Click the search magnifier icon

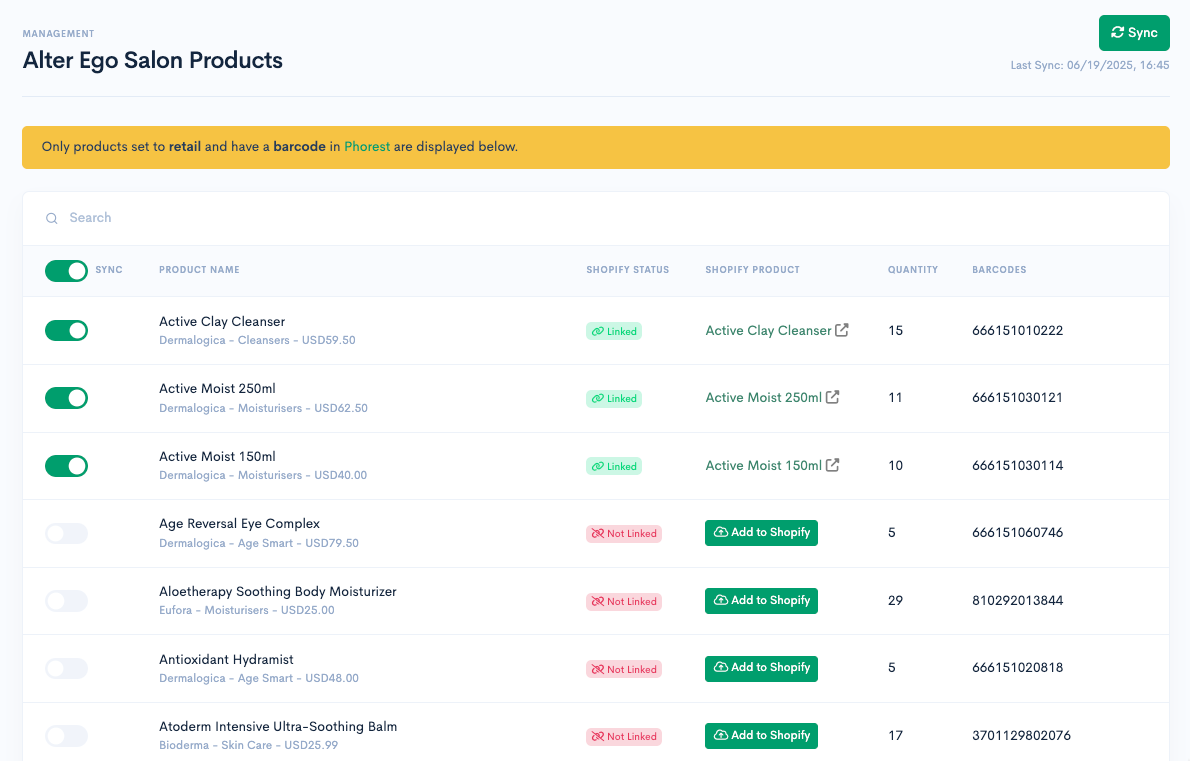[x=52, y=219]
